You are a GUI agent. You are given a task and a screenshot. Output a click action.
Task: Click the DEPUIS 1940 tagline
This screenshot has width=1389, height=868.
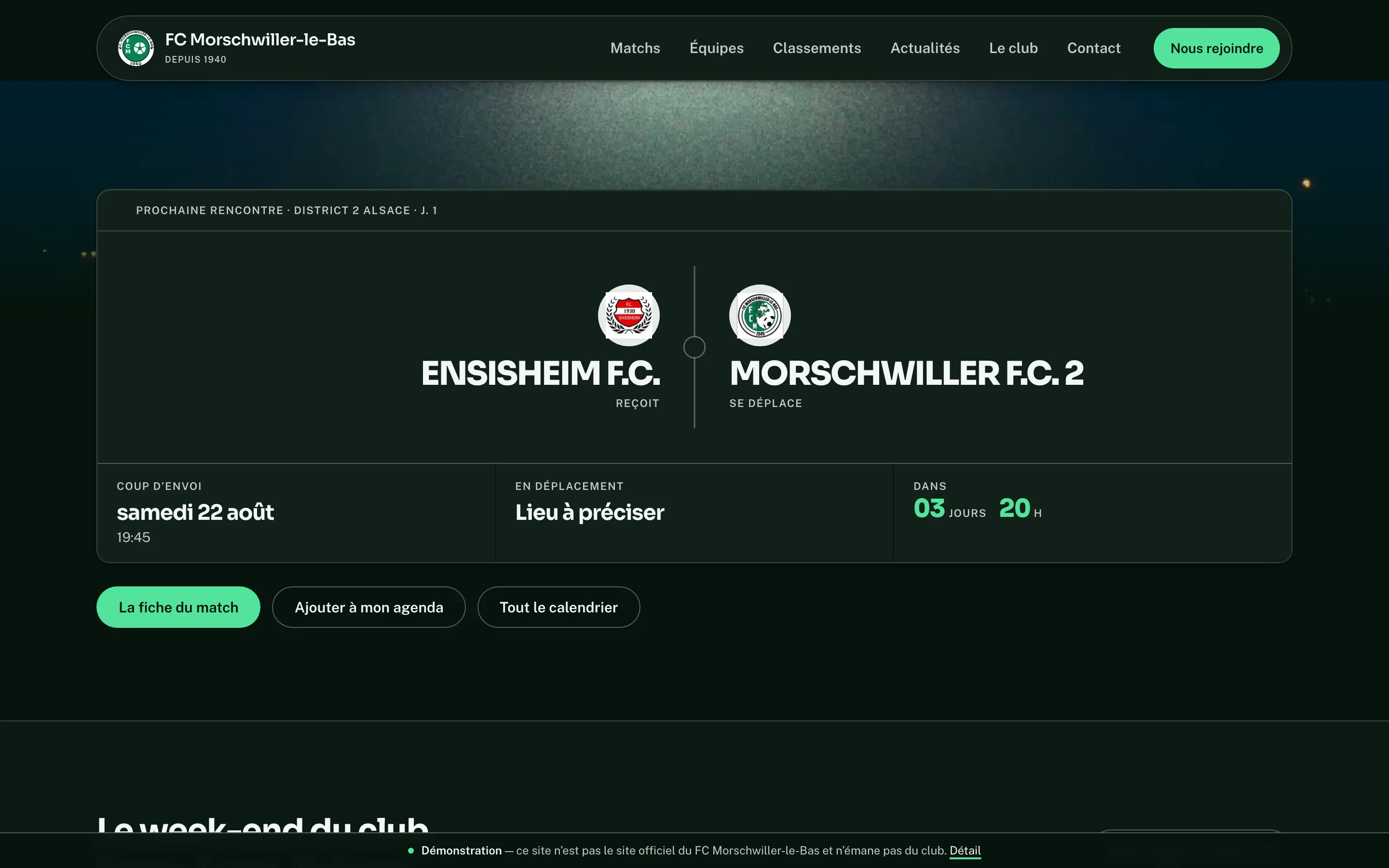196,60
